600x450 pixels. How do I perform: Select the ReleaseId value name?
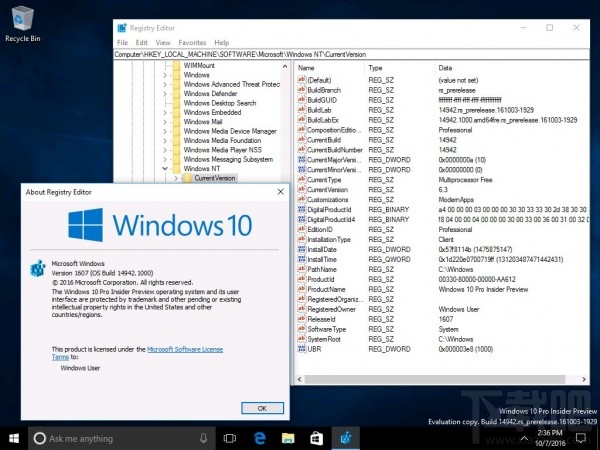pos(321,319)
